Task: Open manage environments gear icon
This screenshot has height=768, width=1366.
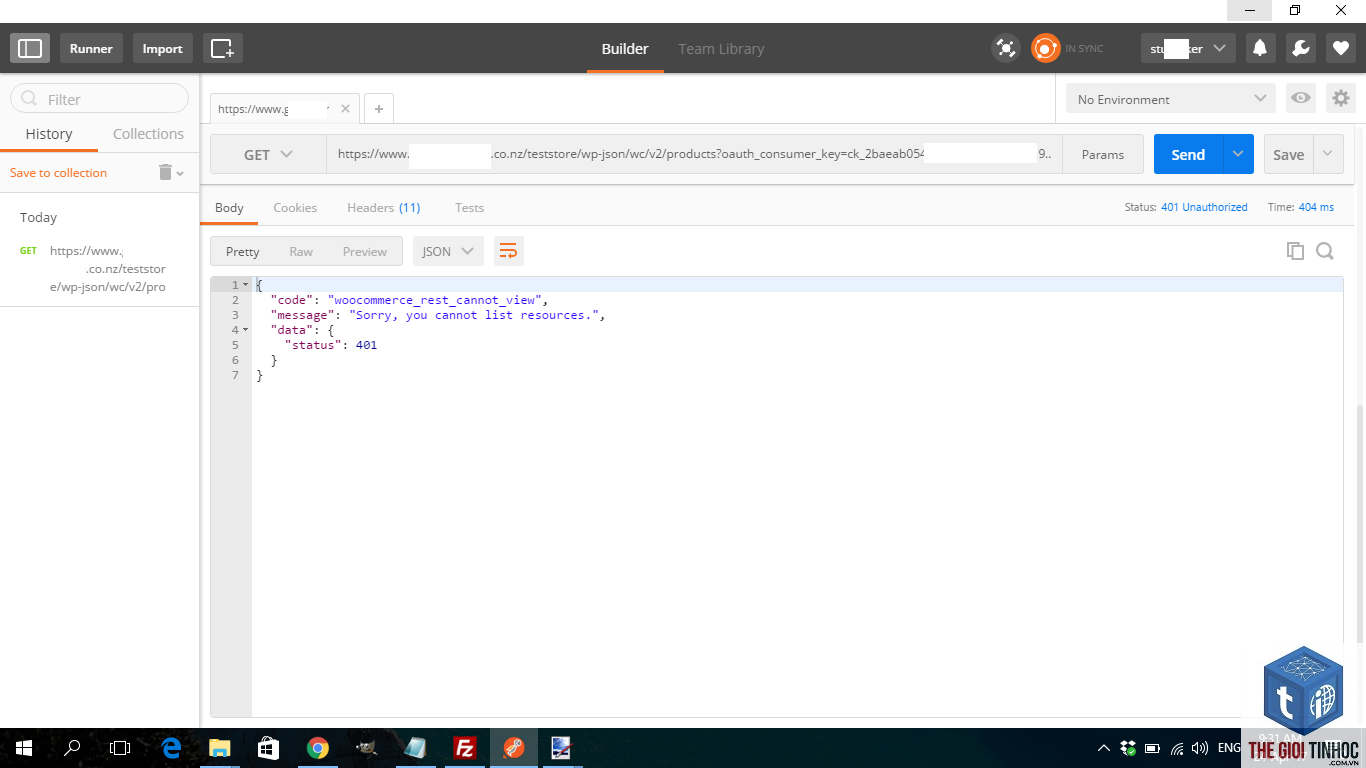Action: click(x=1341, y=98)
